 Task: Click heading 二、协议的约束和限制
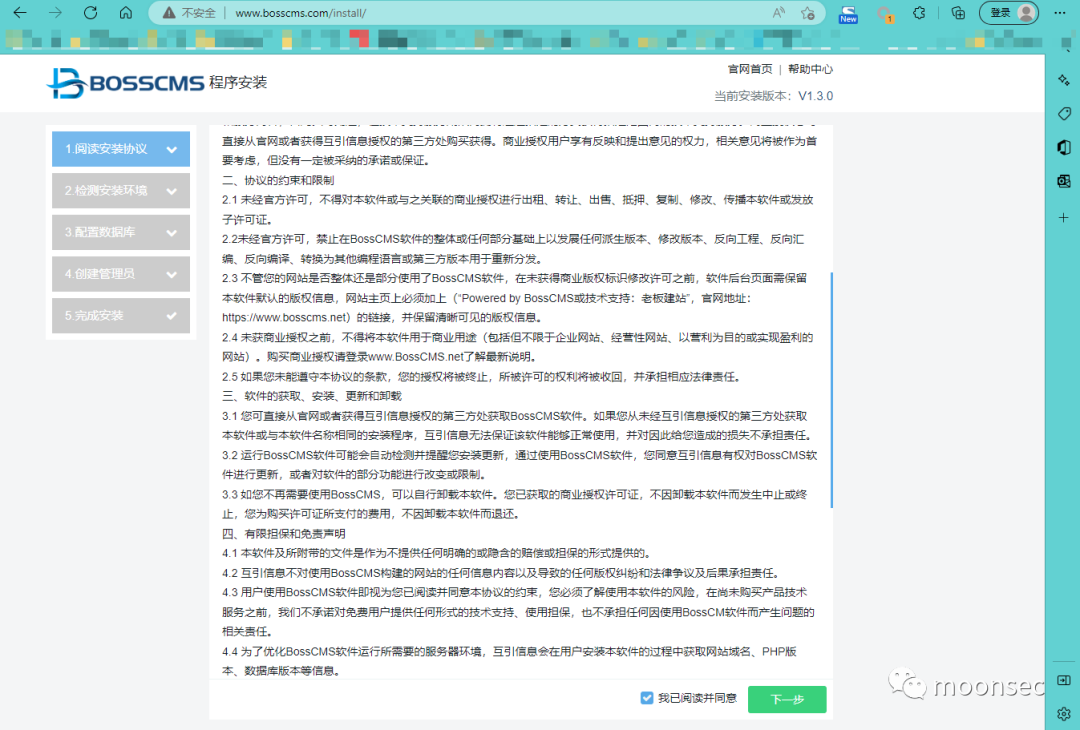pos(278,180)
